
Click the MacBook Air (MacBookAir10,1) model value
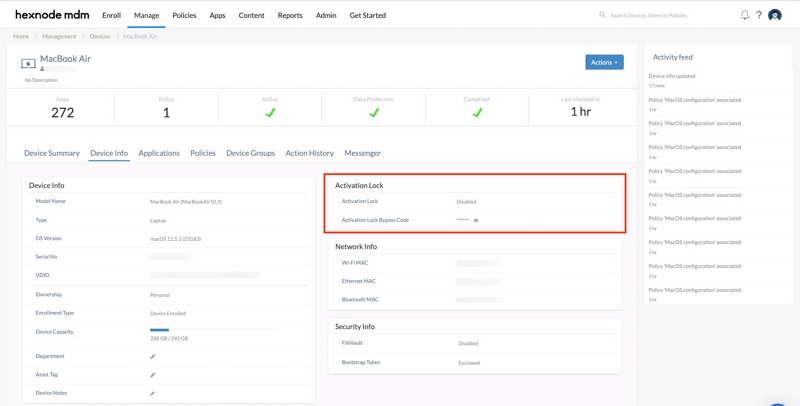(186, 201)
